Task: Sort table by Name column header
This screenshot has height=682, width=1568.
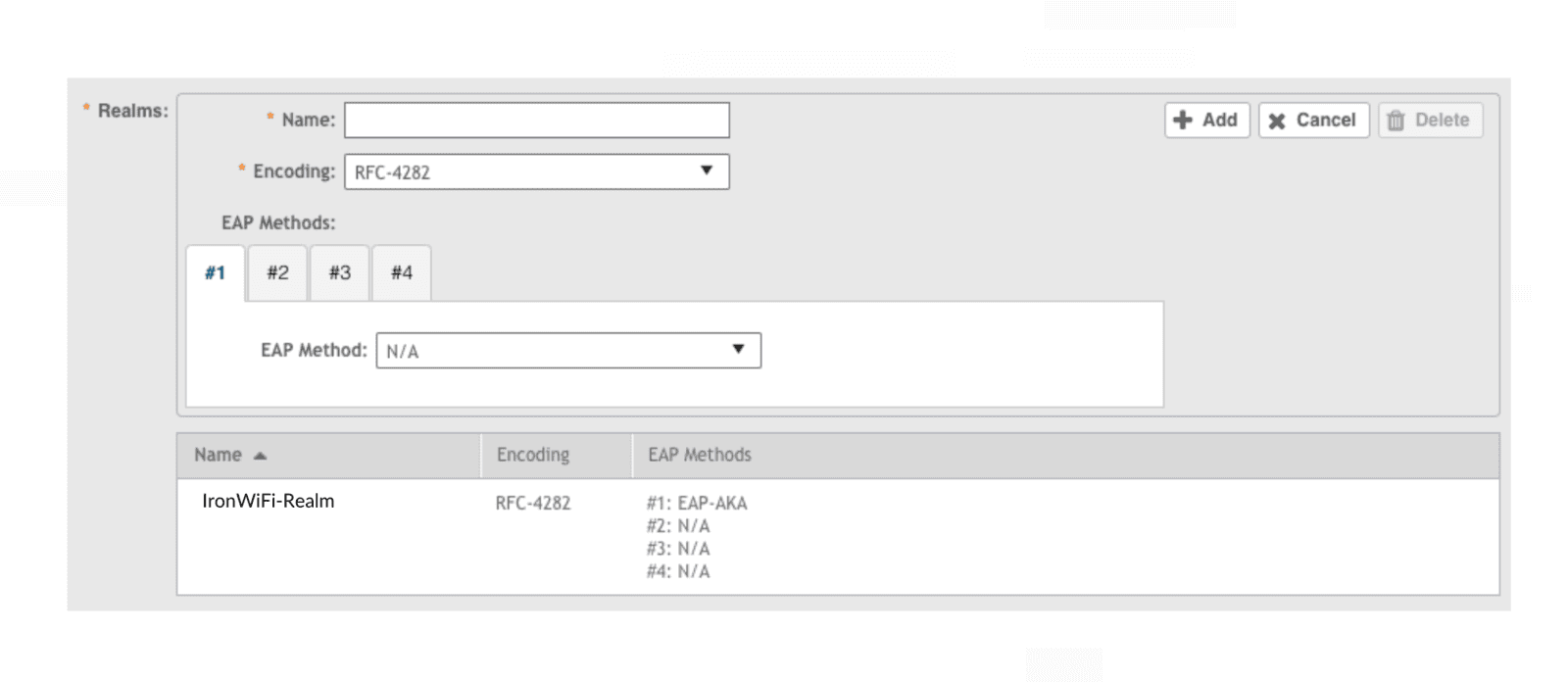Action: click(x=328, y=456)
